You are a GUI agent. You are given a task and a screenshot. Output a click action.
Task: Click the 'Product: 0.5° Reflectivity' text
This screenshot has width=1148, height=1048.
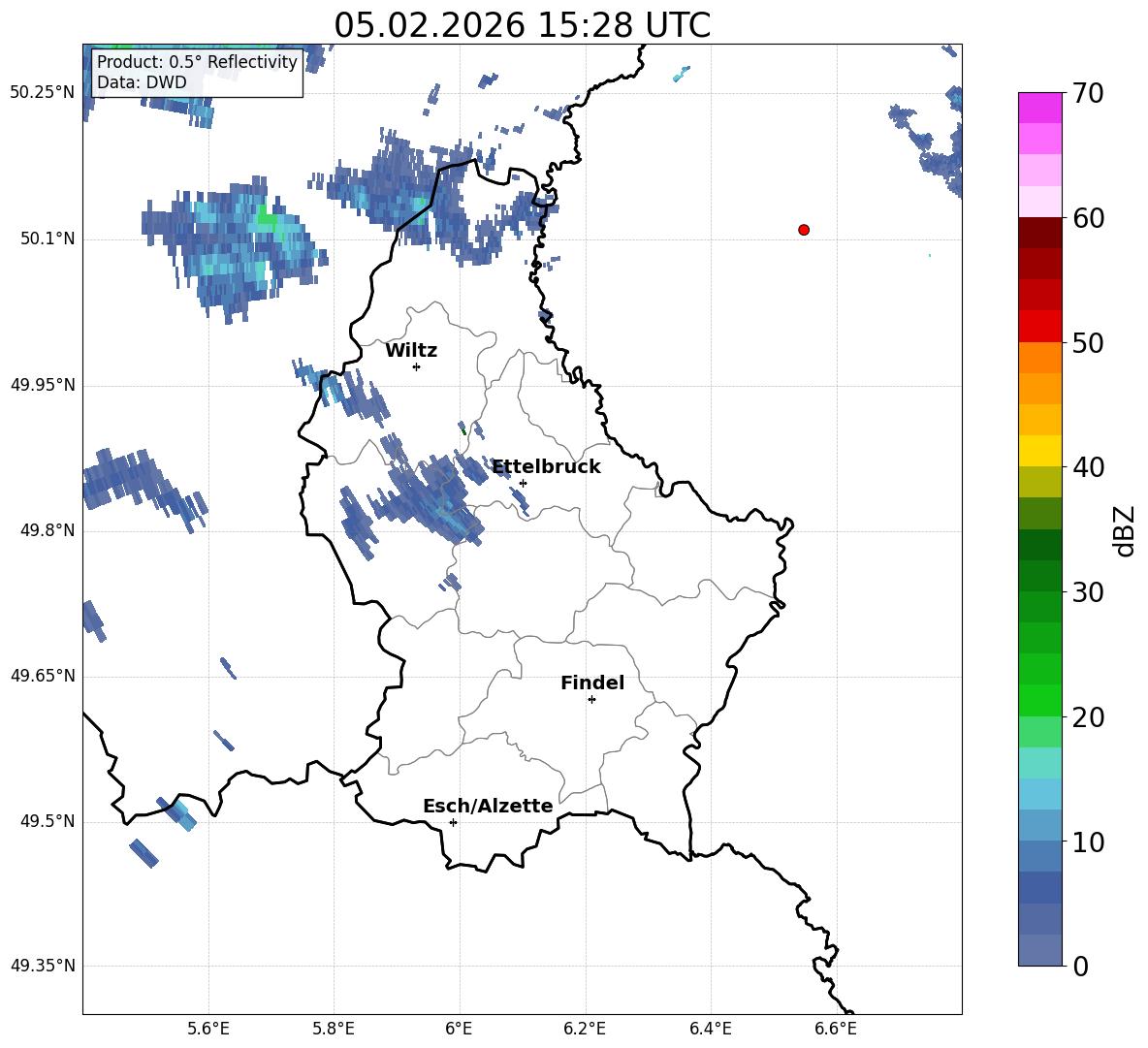pyautogui.click(x=197, y=61)
